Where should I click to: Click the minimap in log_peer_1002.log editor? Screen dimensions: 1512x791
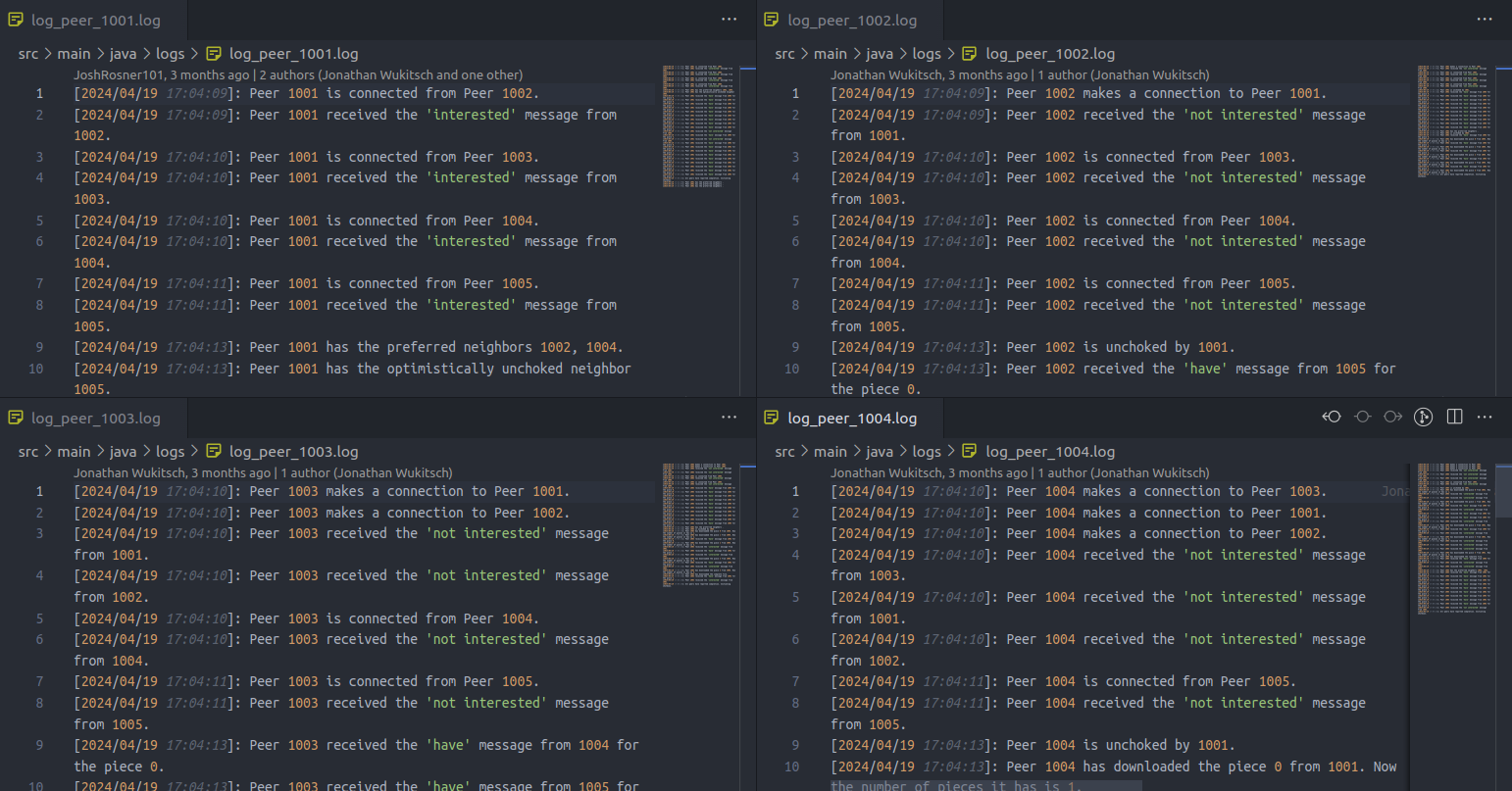(1454, 123)
